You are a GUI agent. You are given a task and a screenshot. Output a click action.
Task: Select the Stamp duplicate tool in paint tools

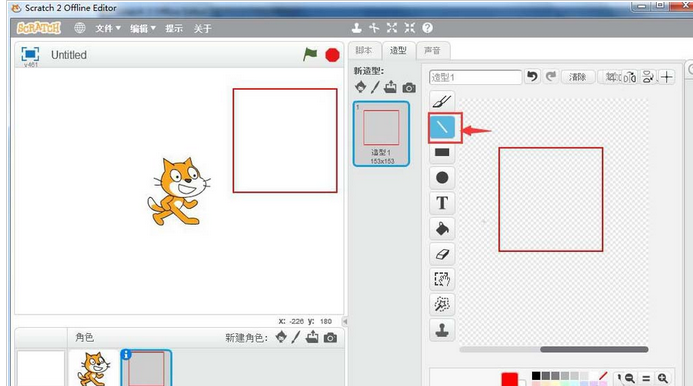pyautogui.click(x=442, y=330)
